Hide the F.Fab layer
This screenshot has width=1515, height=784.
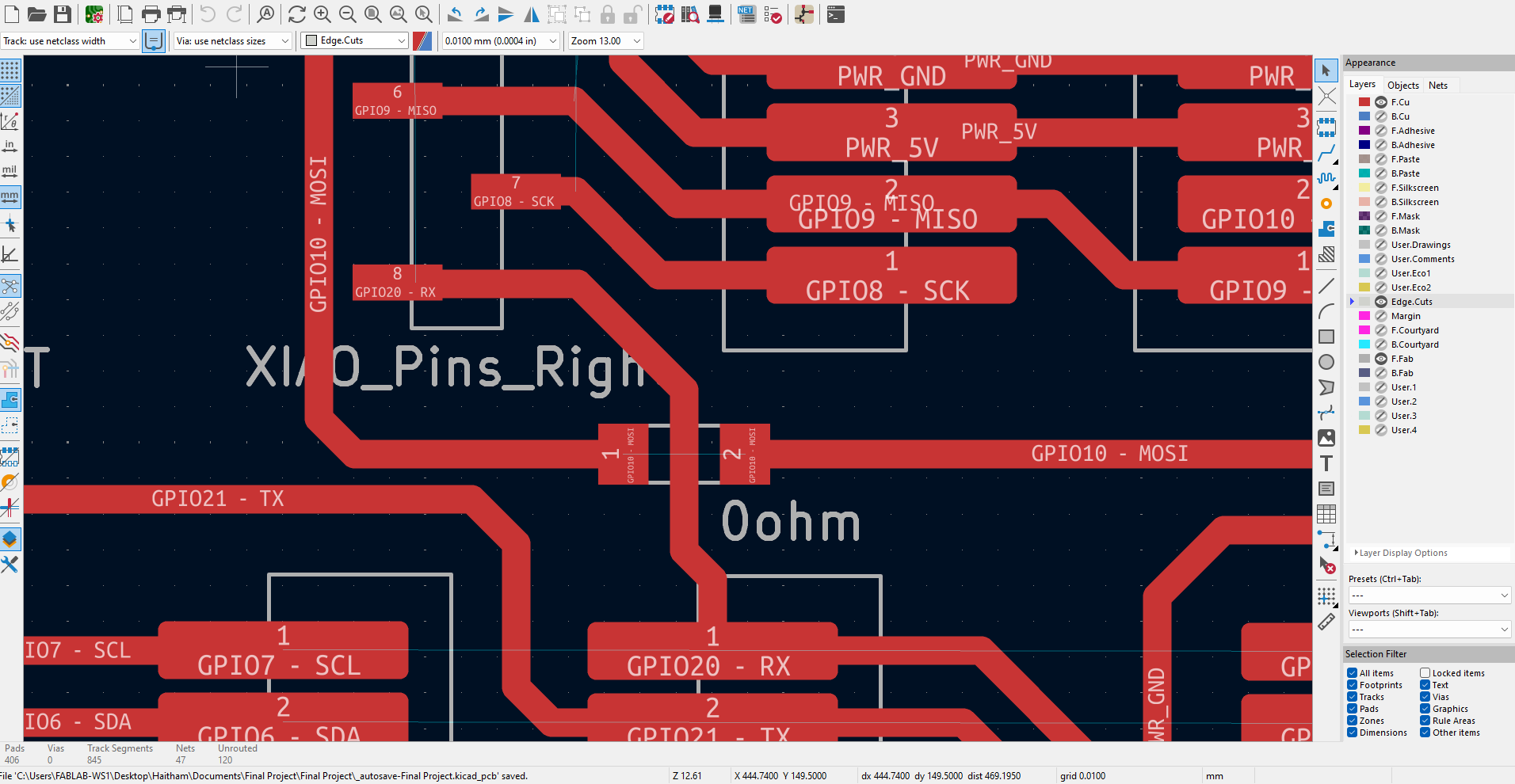pos(1381,359)
